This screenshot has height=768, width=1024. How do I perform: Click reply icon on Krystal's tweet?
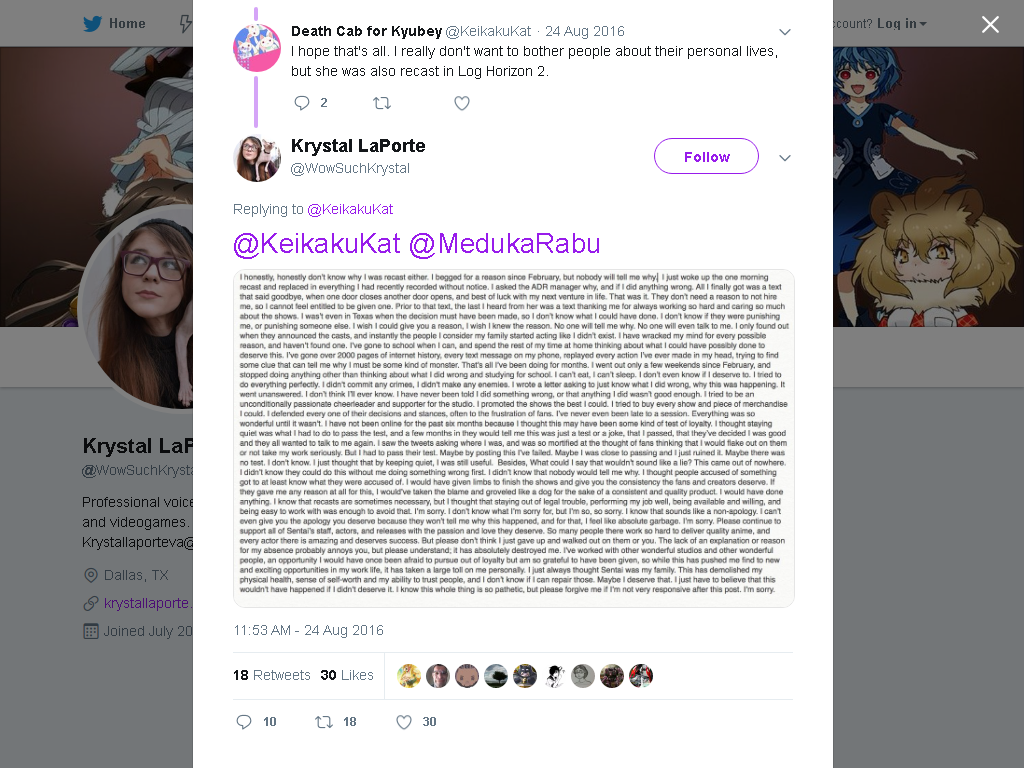[x=244, y=722]
